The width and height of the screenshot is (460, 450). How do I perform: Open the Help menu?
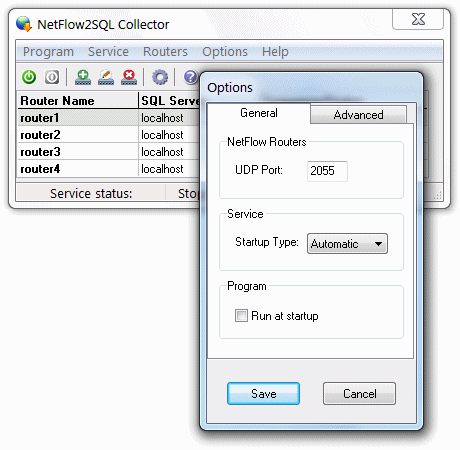coord(275,52)
